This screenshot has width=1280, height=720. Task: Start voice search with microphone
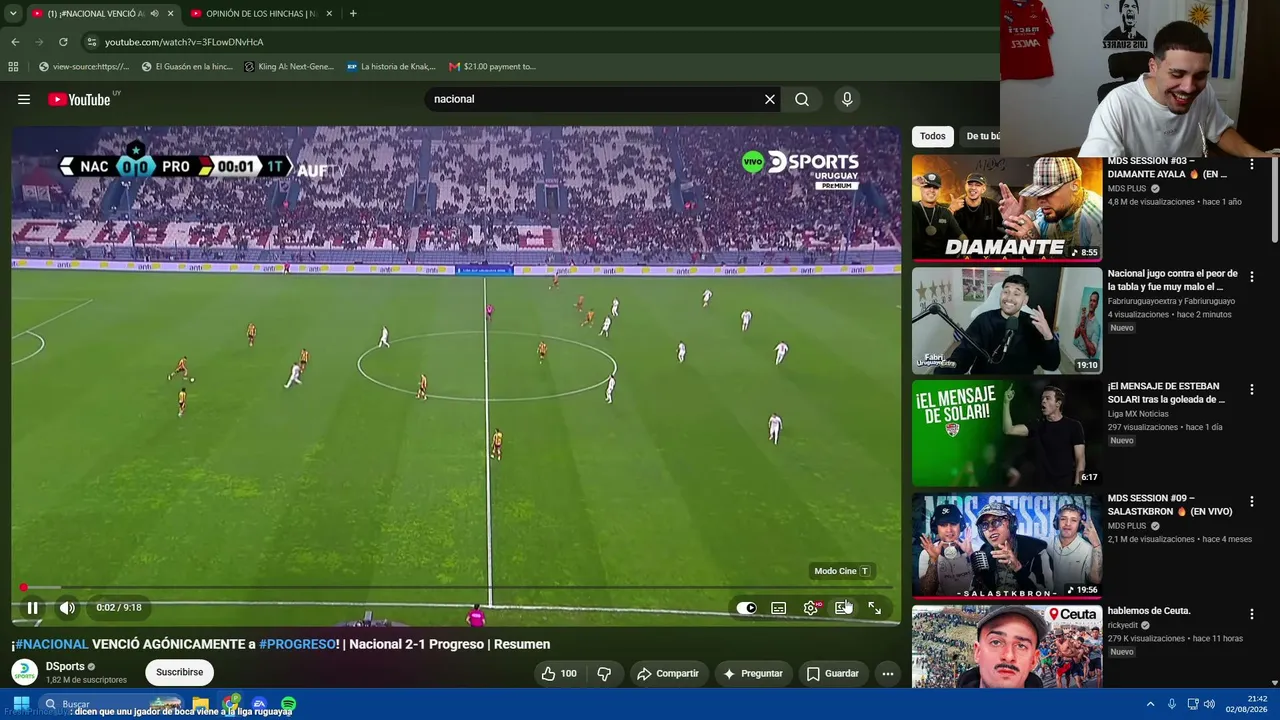(847, 99)
